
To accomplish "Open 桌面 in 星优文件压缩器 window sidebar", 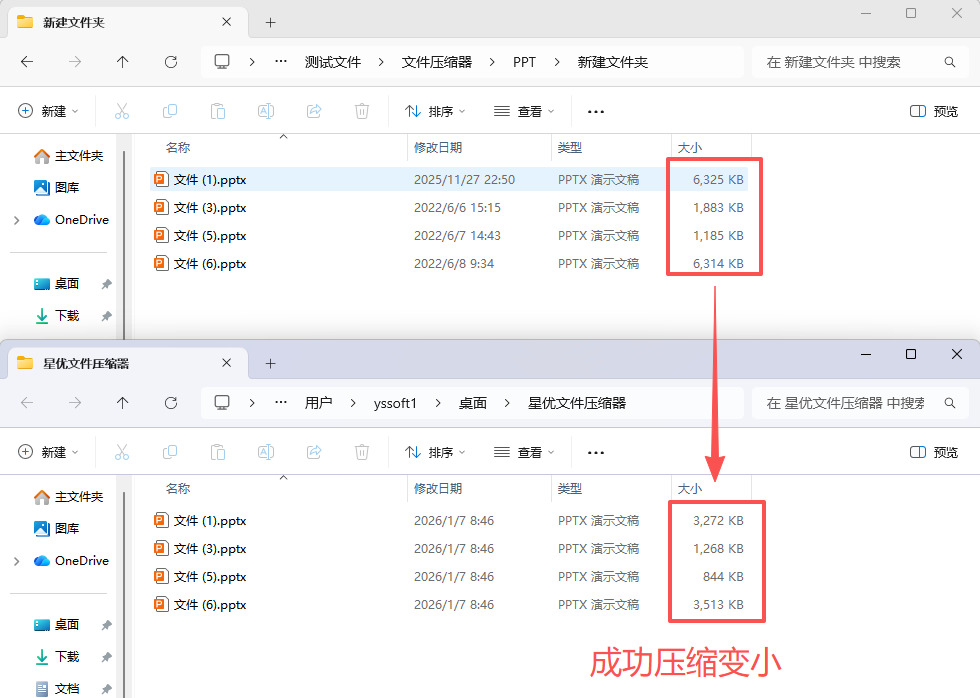I will (x=57, y=625).
